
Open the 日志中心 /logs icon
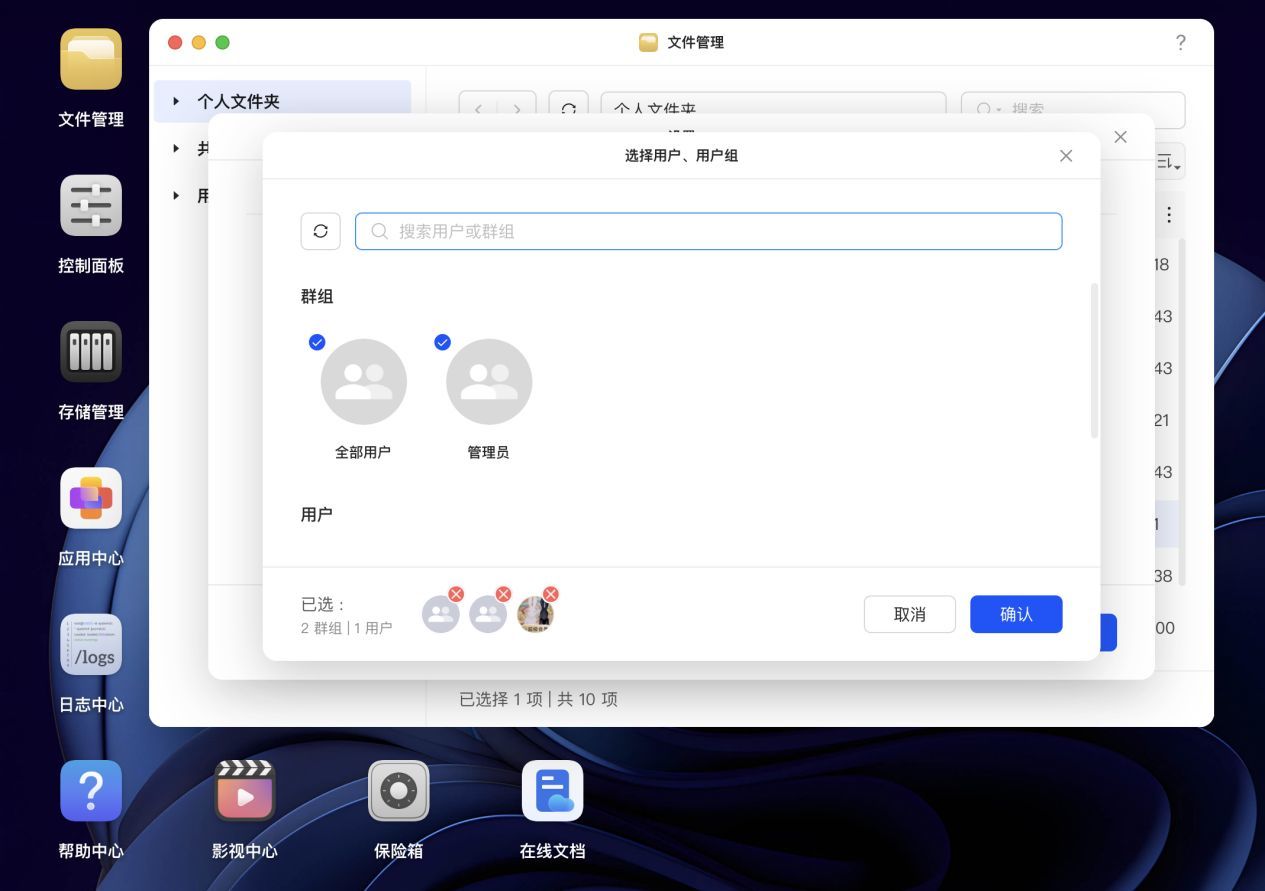(91, 645)
